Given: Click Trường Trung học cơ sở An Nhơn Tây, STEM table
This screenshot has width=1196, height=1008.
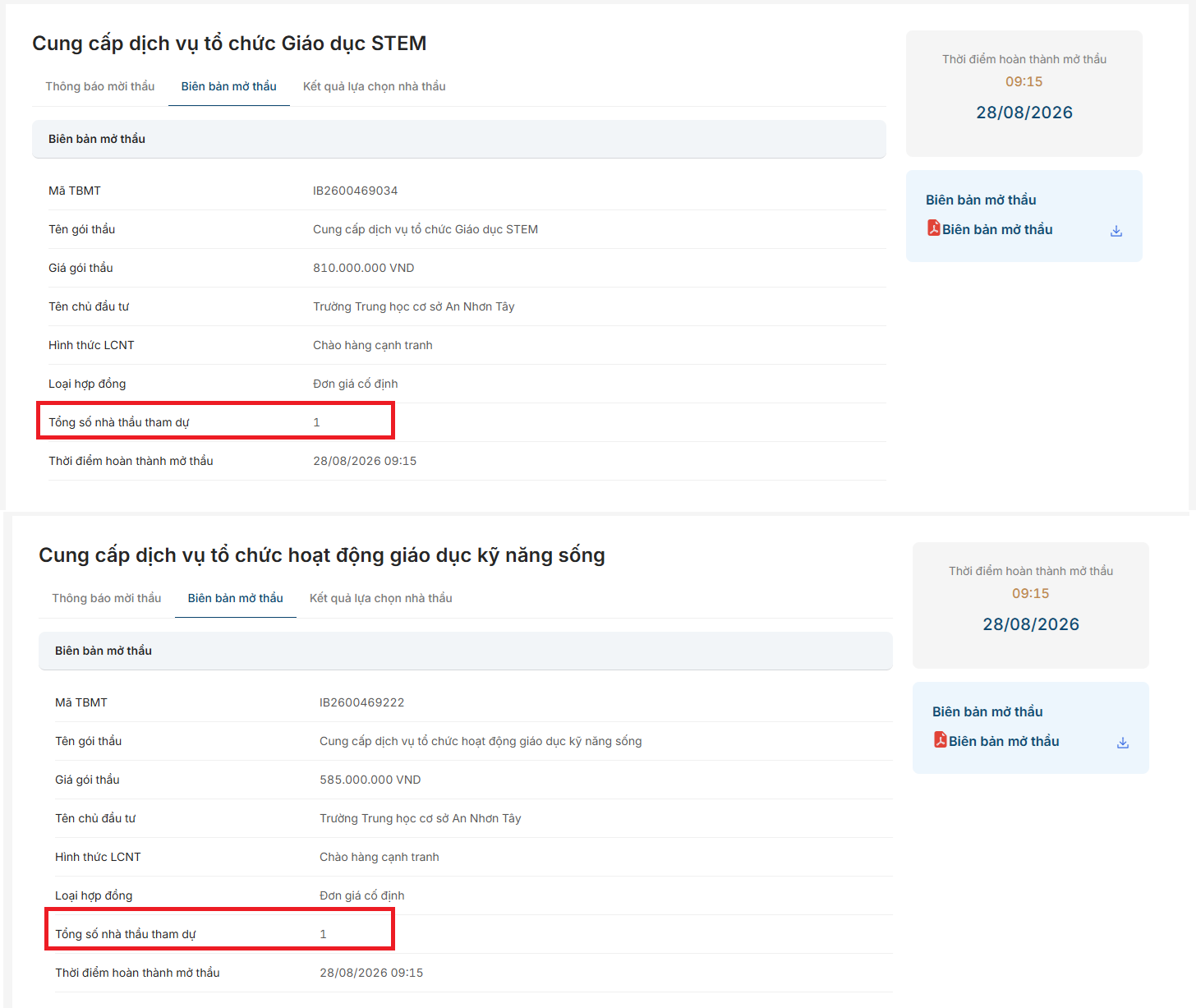Looking at the screenshot, I should coord(414,306).
